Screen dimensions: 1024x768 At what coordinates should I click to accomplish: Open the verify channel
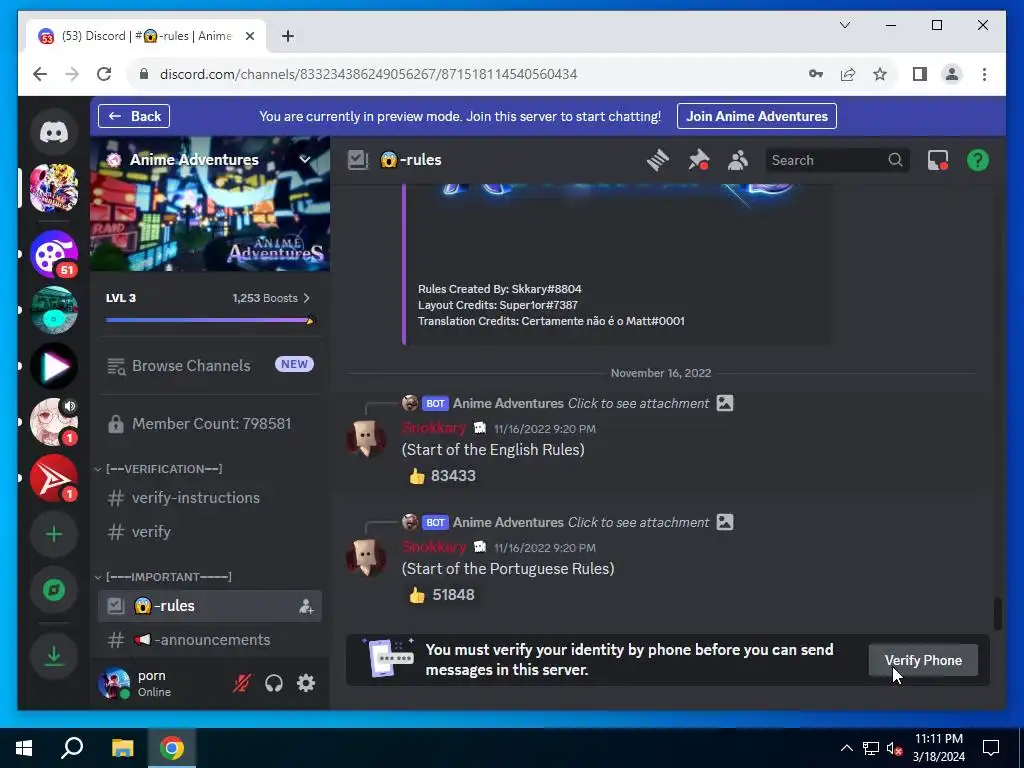coord(210,532)
